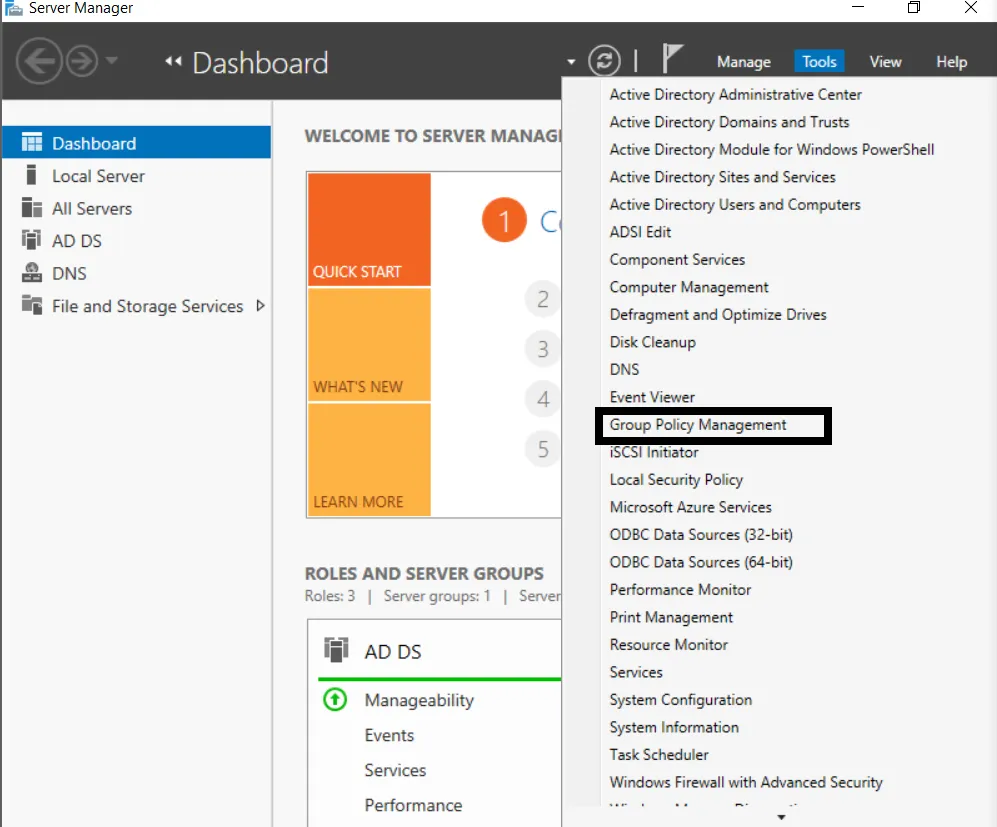Open Active Directory Sites and Services
Screen dimensions: 997x827
tap(722, 177)
